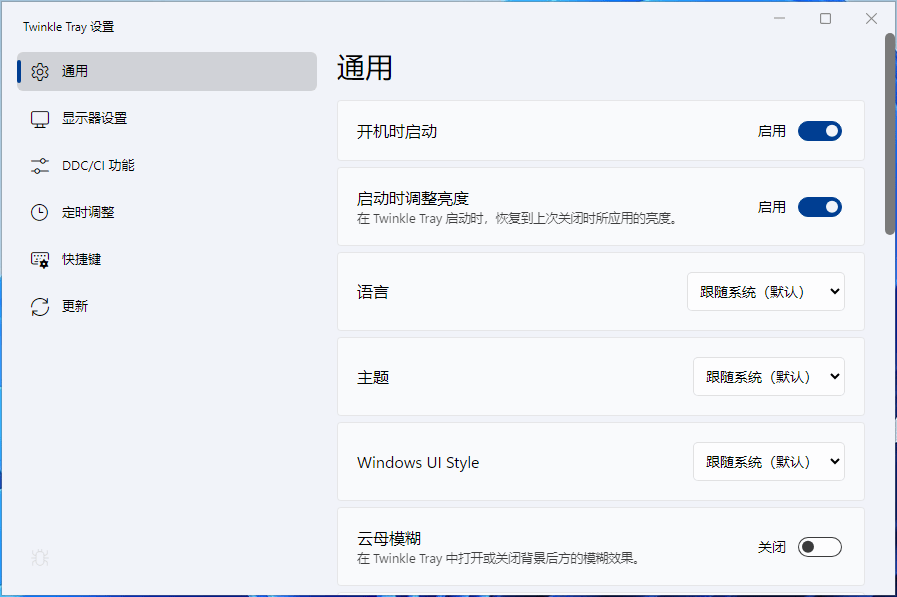Open the Windows UI Style dropdown
Screen dimensions: 897x597
pyautogui.click(x=768, y=462)
